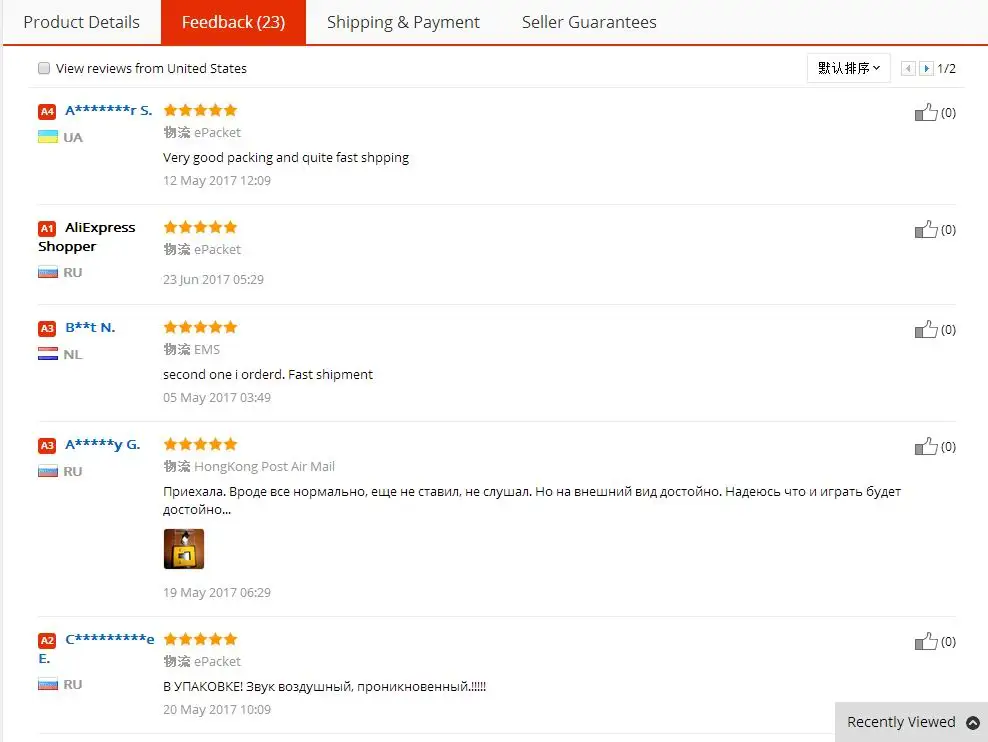Select the Feedback (23) tab
988x742 pixels.
pos(233,22)
